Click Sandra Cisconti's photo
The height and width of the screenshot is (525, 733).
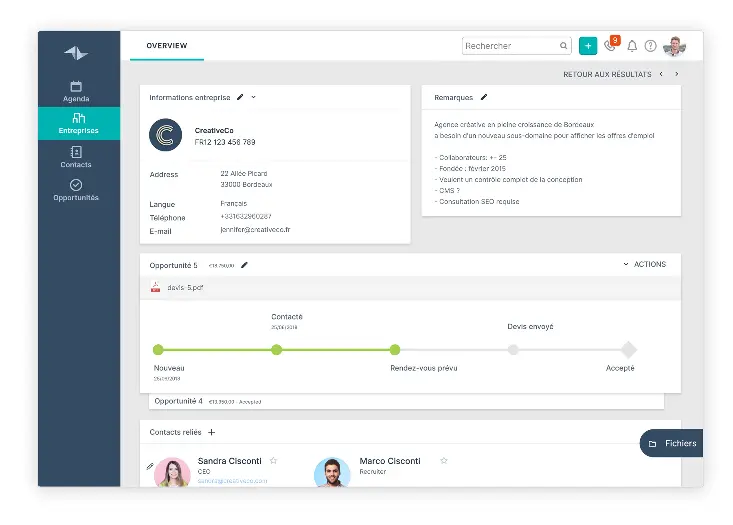[x=172, y=472]
